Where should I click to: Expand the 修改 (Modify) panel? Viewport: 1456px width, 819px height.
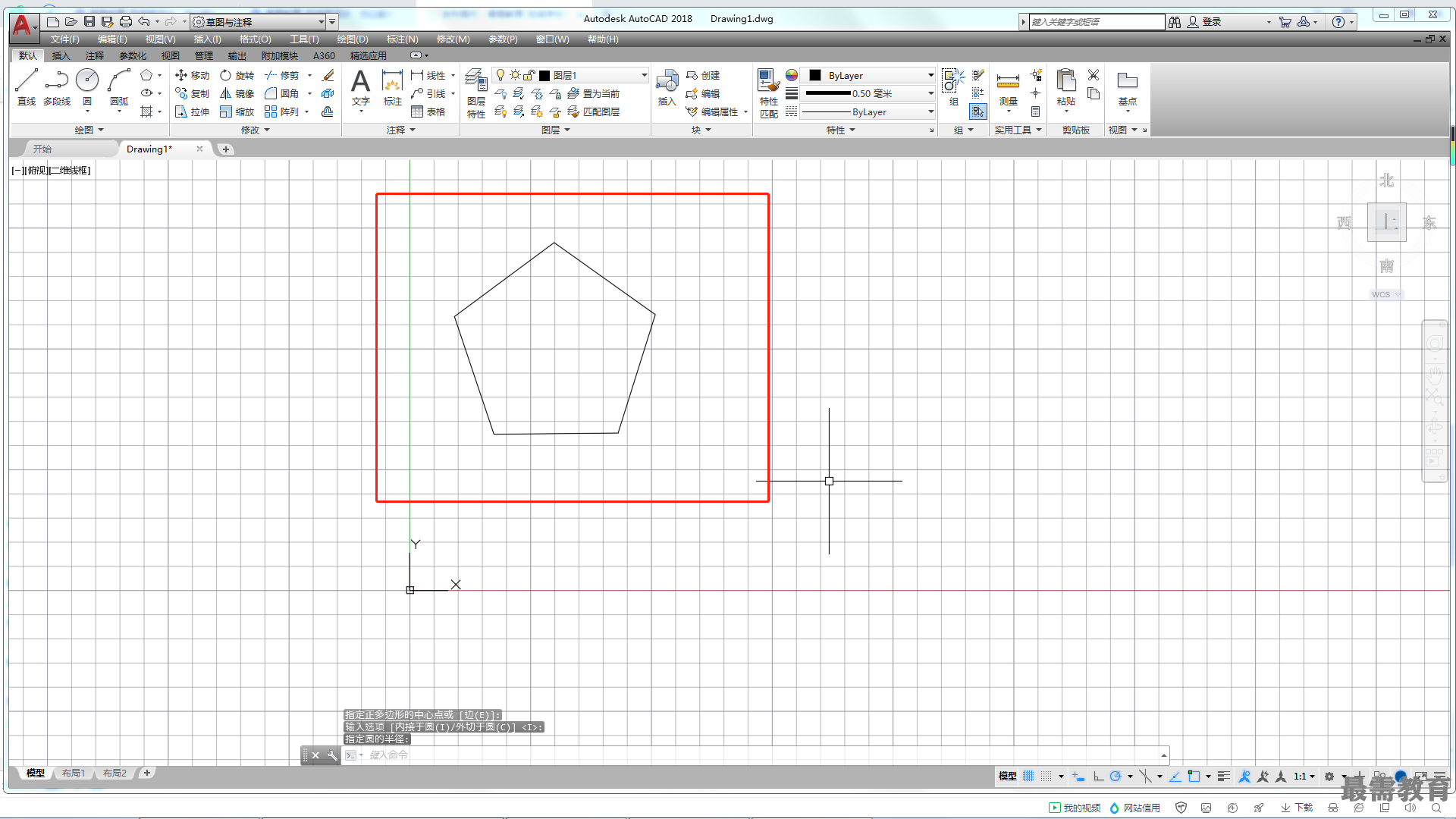coord(256,130)
